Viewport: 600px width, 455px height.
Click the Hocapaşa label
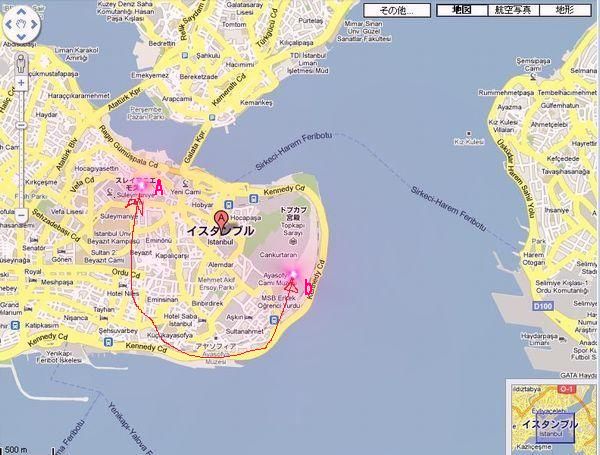246,218
